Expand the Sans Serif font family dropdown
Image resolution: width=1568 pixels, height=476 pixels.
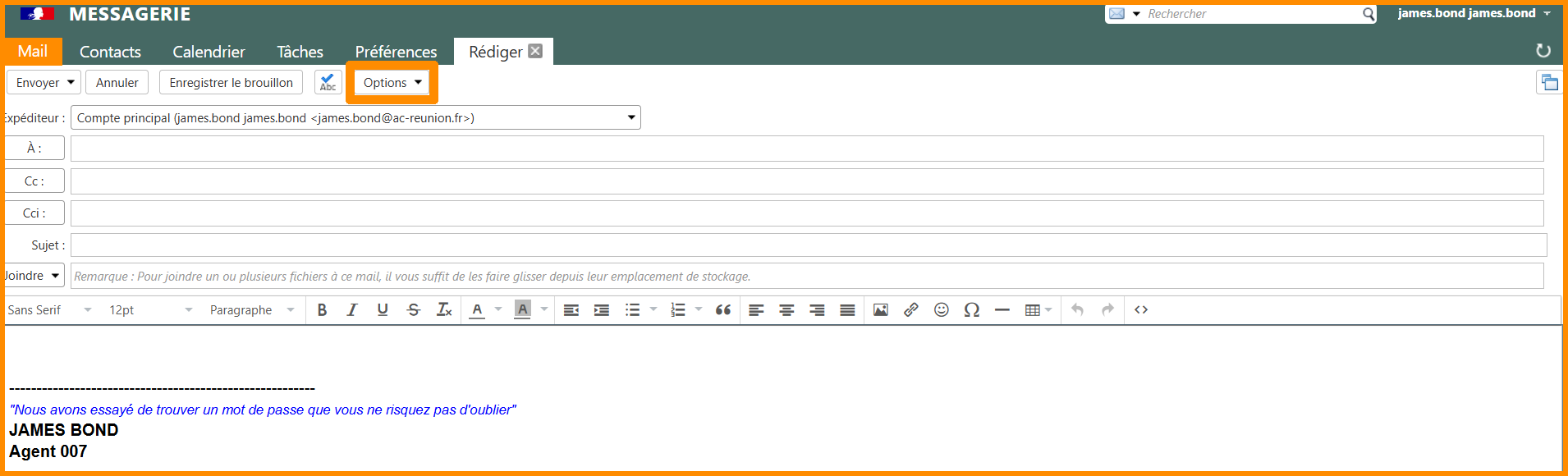click(49, 310)
